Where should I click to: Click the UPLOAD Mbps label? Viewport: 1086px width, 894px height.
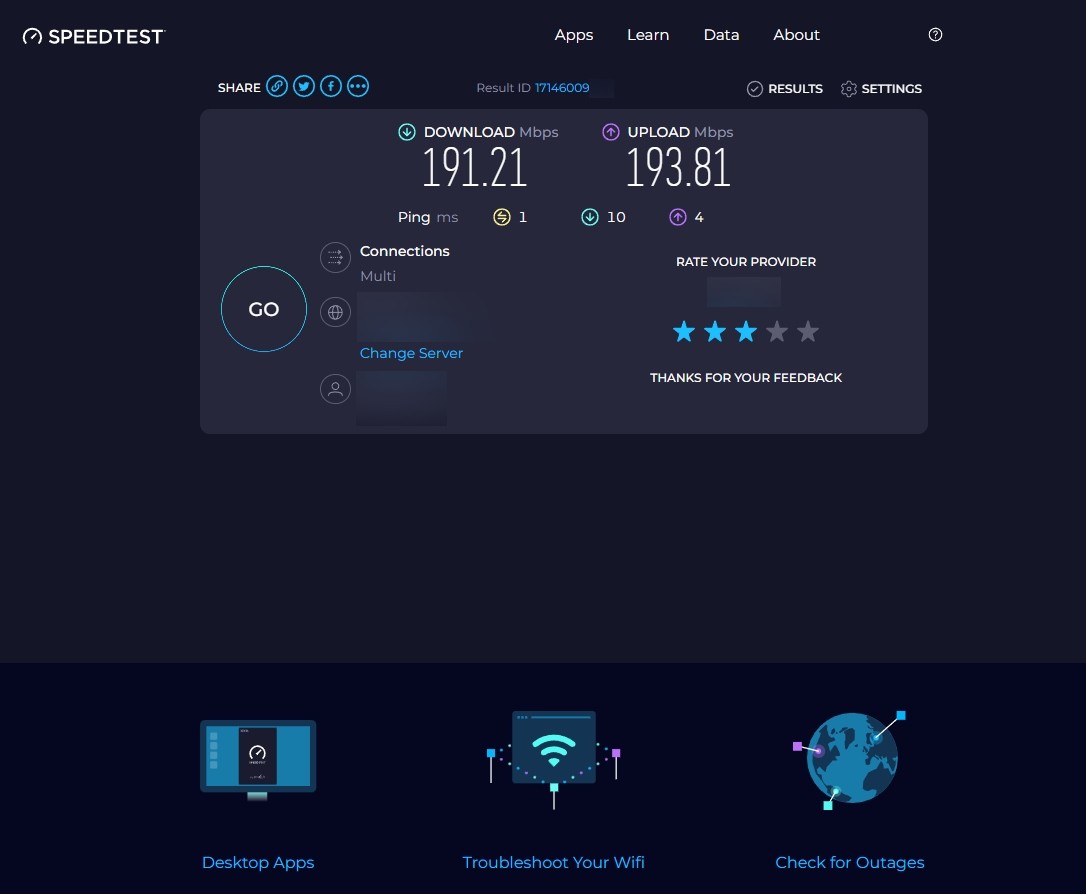(680, 132)
